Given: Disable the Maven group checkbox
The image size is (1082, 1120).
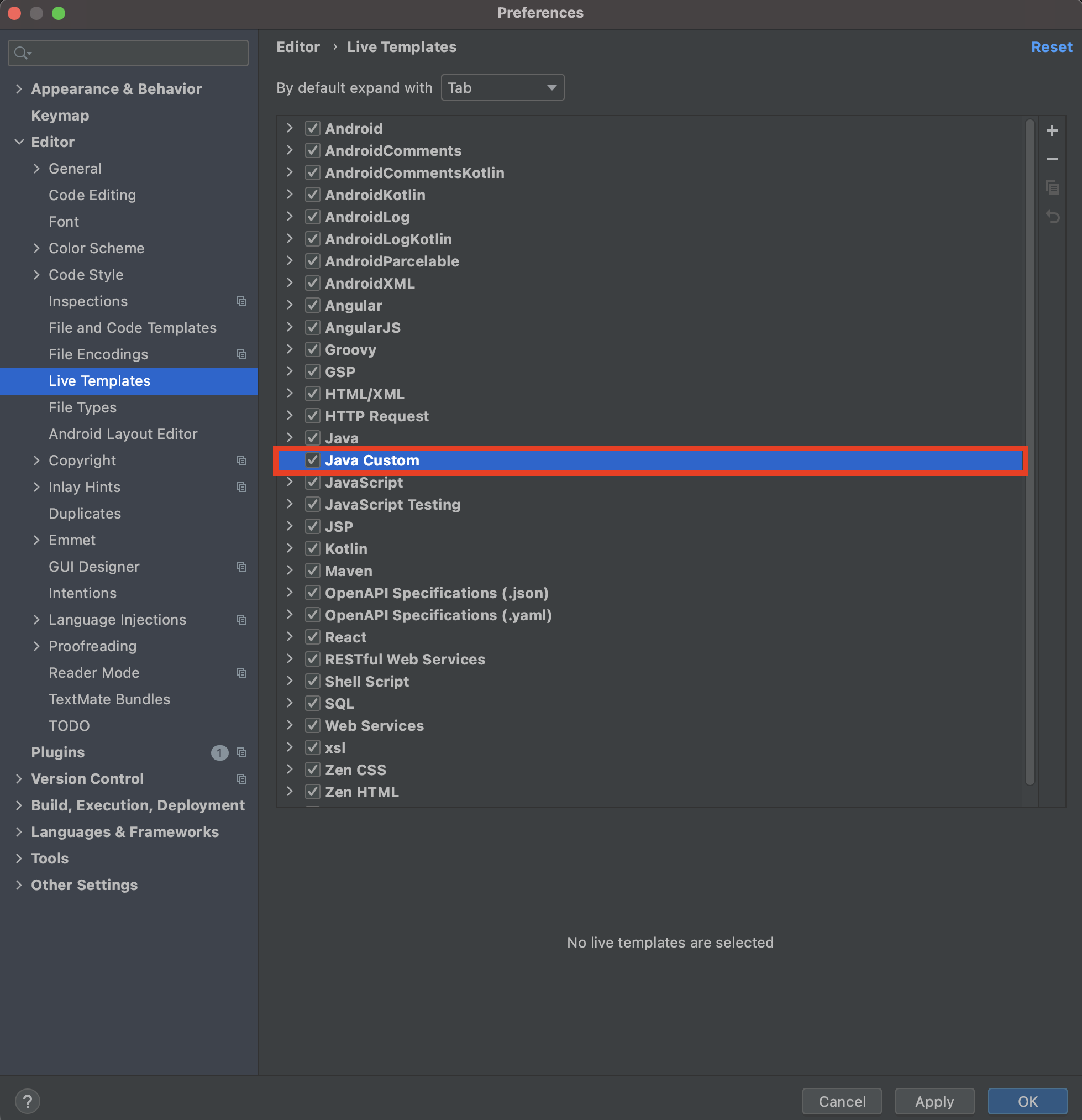Looking at the screenshot, I should tap(312, 571).
